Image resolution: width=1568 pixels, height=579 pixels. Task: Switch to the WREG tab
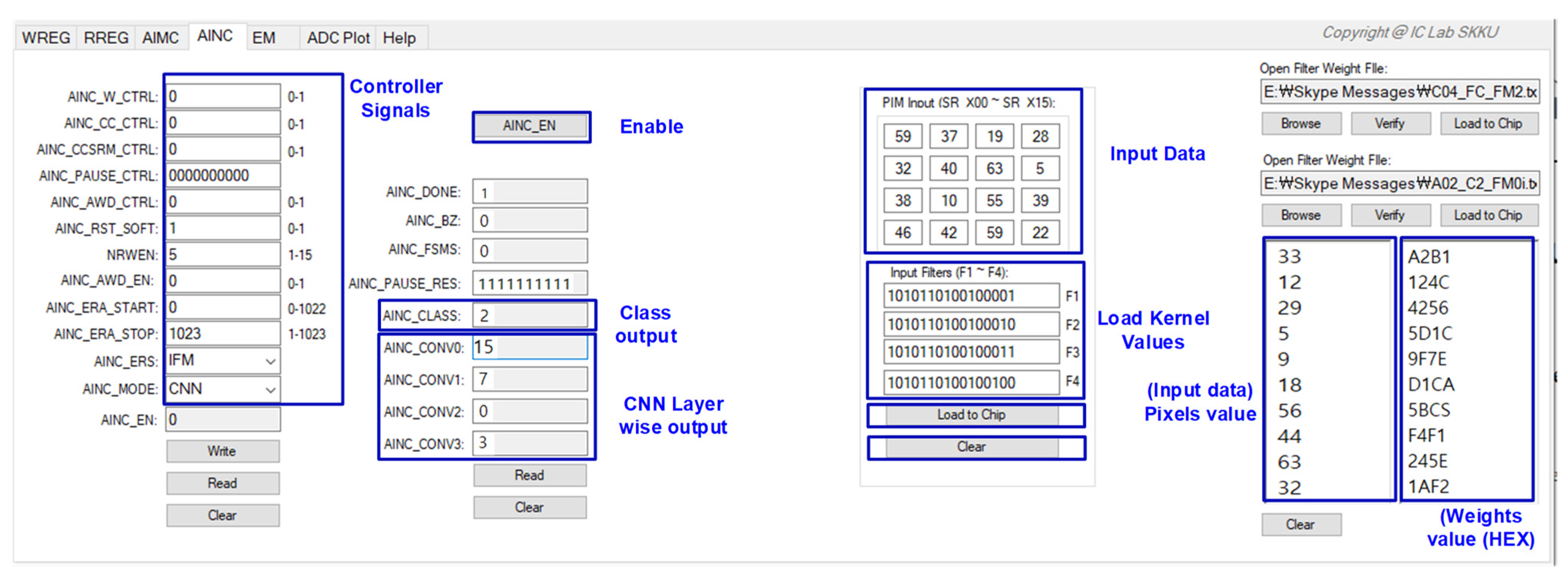point(46,38)
